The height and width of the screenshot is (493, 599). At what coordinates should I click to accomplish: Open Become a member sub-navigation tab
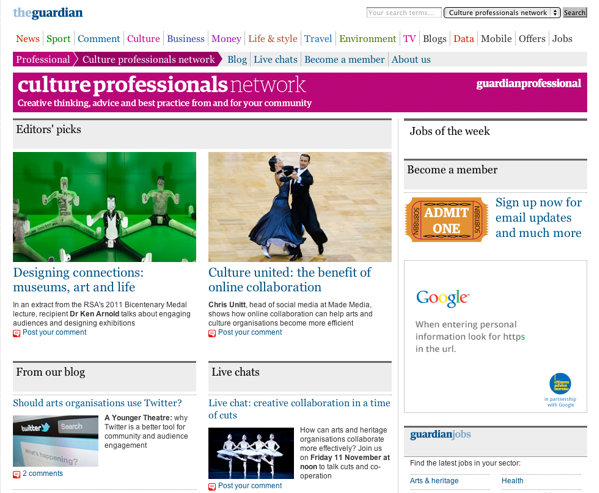point(344,60)
